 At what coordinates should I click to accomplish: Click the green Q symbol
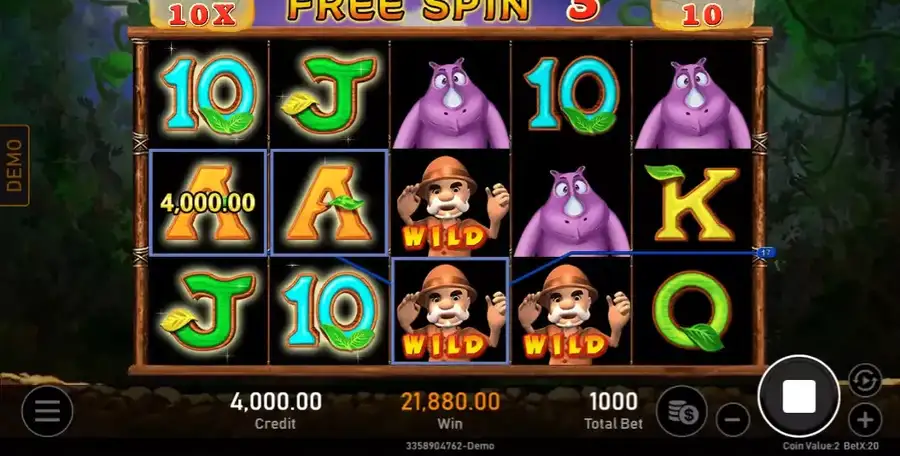[692, 311]
